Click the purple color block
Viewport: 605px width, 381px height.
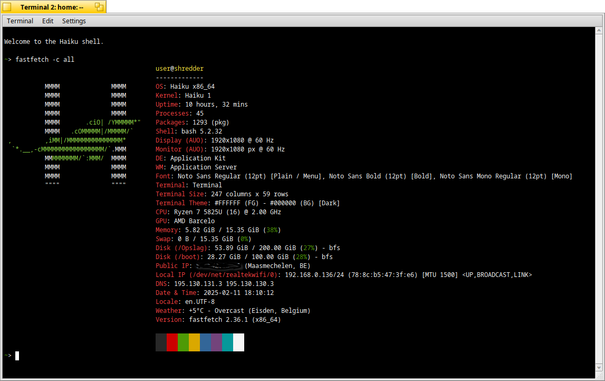pyautogui.click(x=216, y=342)
